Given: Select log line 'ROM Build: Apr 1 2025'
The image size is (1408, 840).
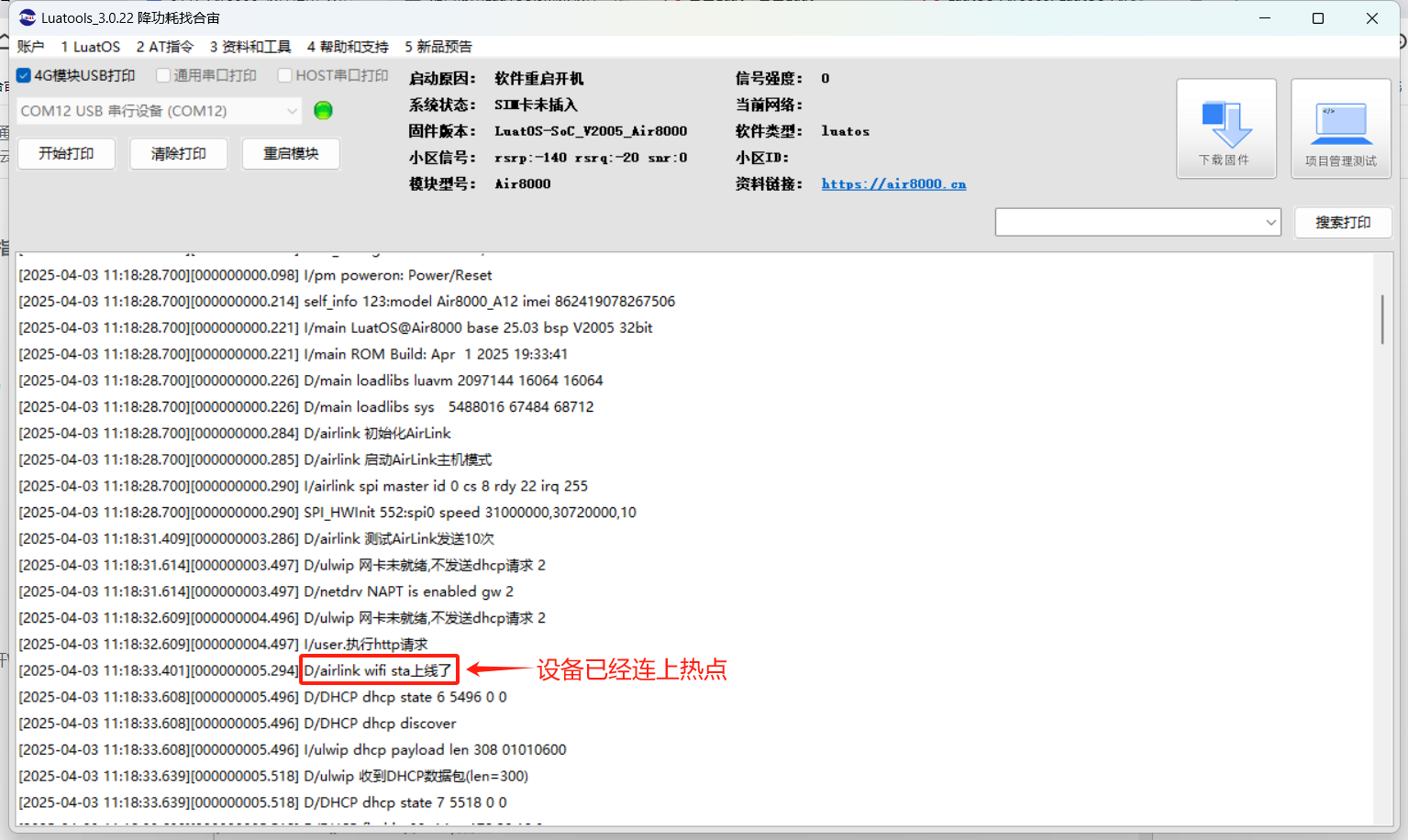Looking at the screenshot, I should tap(294, 354).
